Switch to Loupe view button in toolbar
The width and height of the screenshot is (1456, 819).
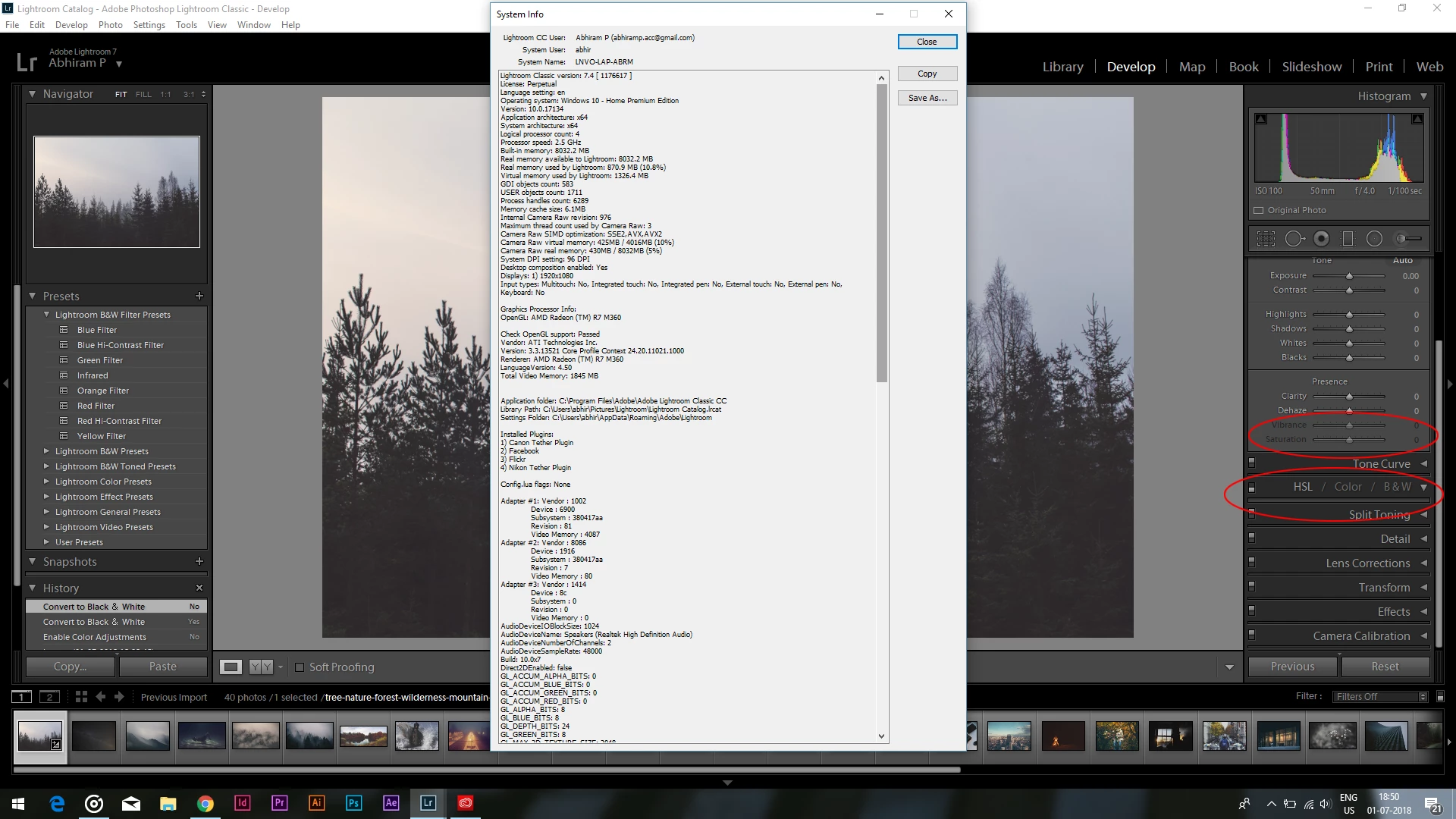tap(231, 667)
